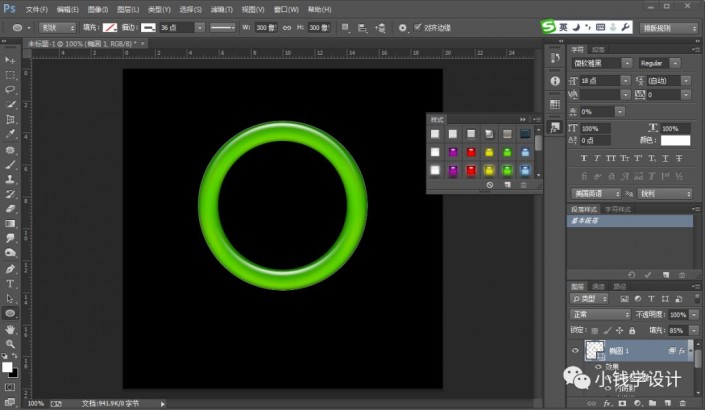The height and width of the screenshot is (410, 705).
Task: Toggle link between width and height fields
Action: 285,28
